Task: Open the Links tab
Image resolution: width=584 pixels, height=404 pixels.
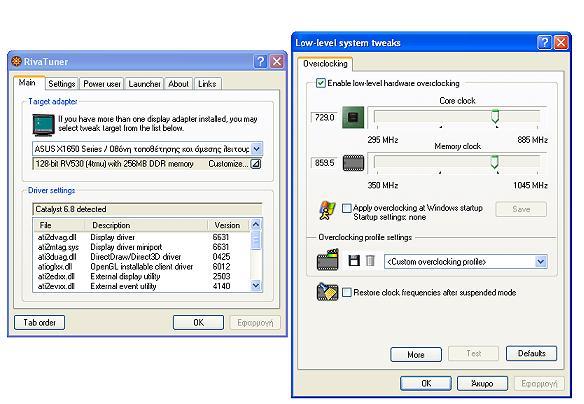Action: (x=207, y=84)
